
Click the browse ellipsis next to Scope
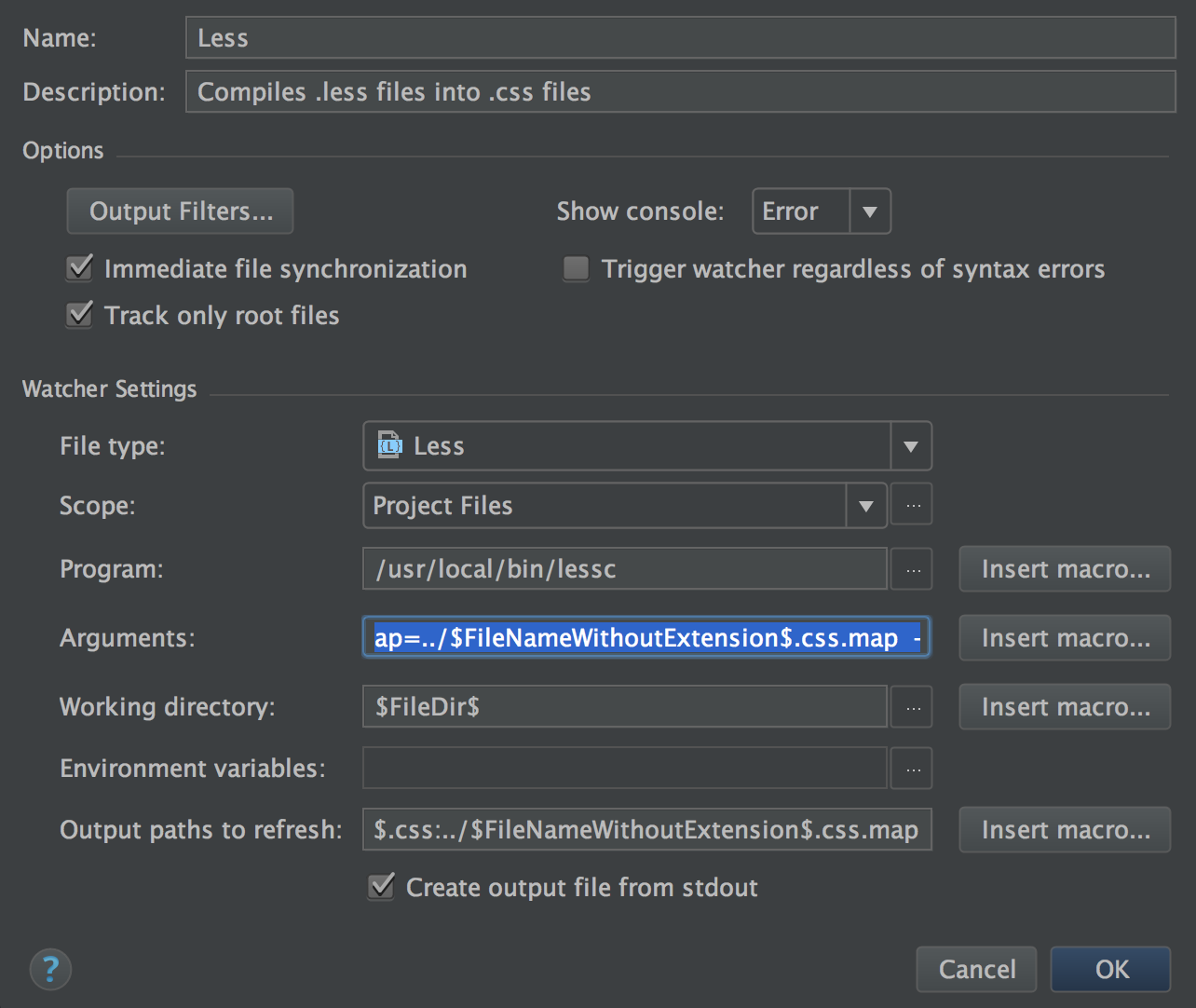click(x=912, y=506)
